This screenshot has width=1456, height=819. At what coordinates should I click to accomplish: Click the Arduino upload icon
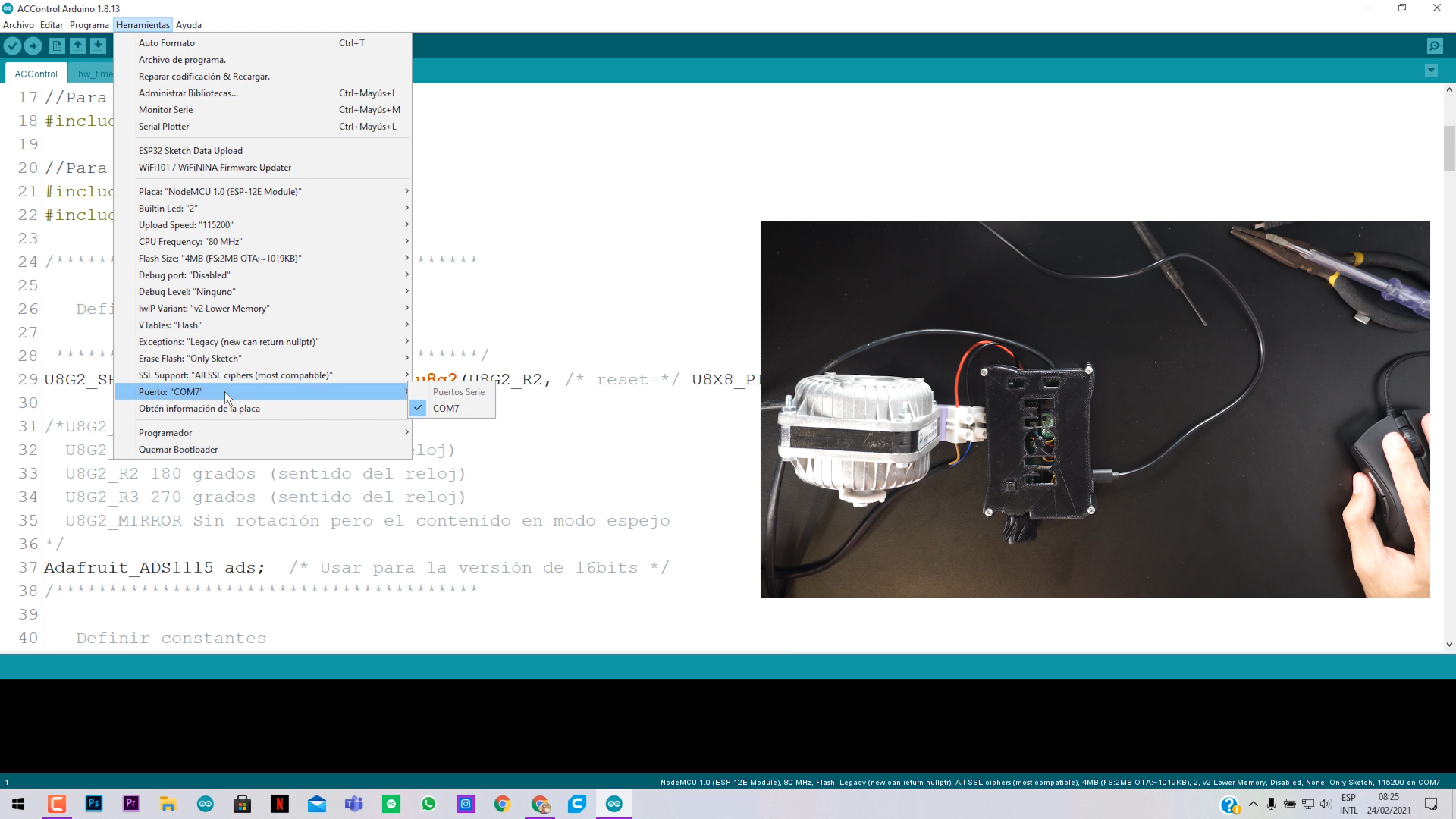click(34, 46)
